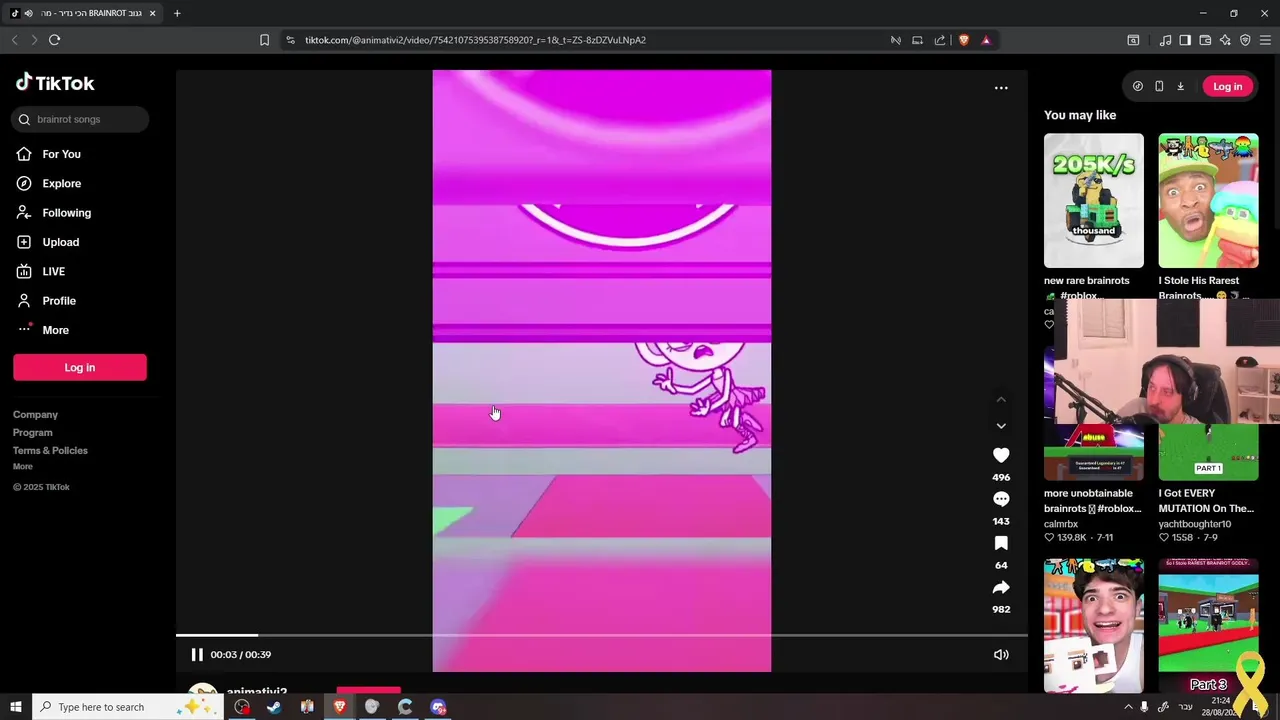The image size is (1280, 720).
Task: Go to next video with down chevron
Action: 1001,426
